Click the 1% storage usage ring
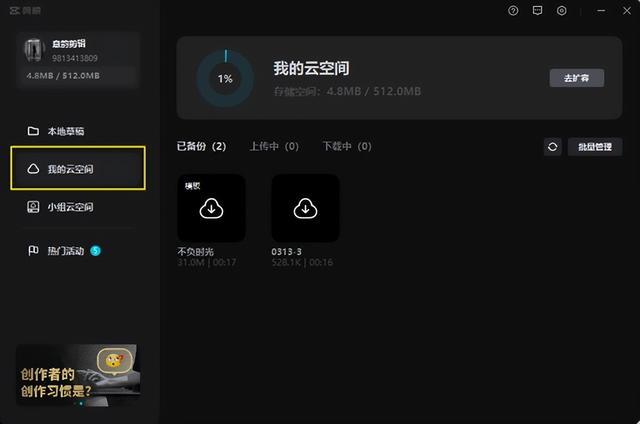640x424 pixels. 225,78
